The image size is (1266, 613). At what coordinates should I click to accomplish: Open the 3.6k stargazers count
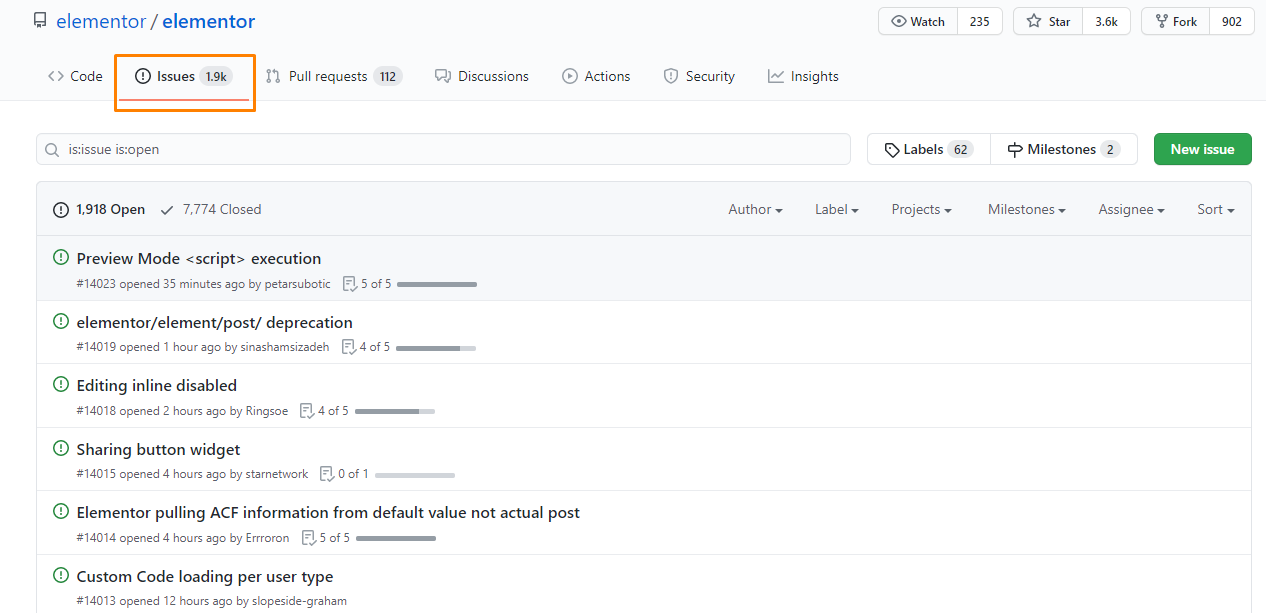[1106, 22]
